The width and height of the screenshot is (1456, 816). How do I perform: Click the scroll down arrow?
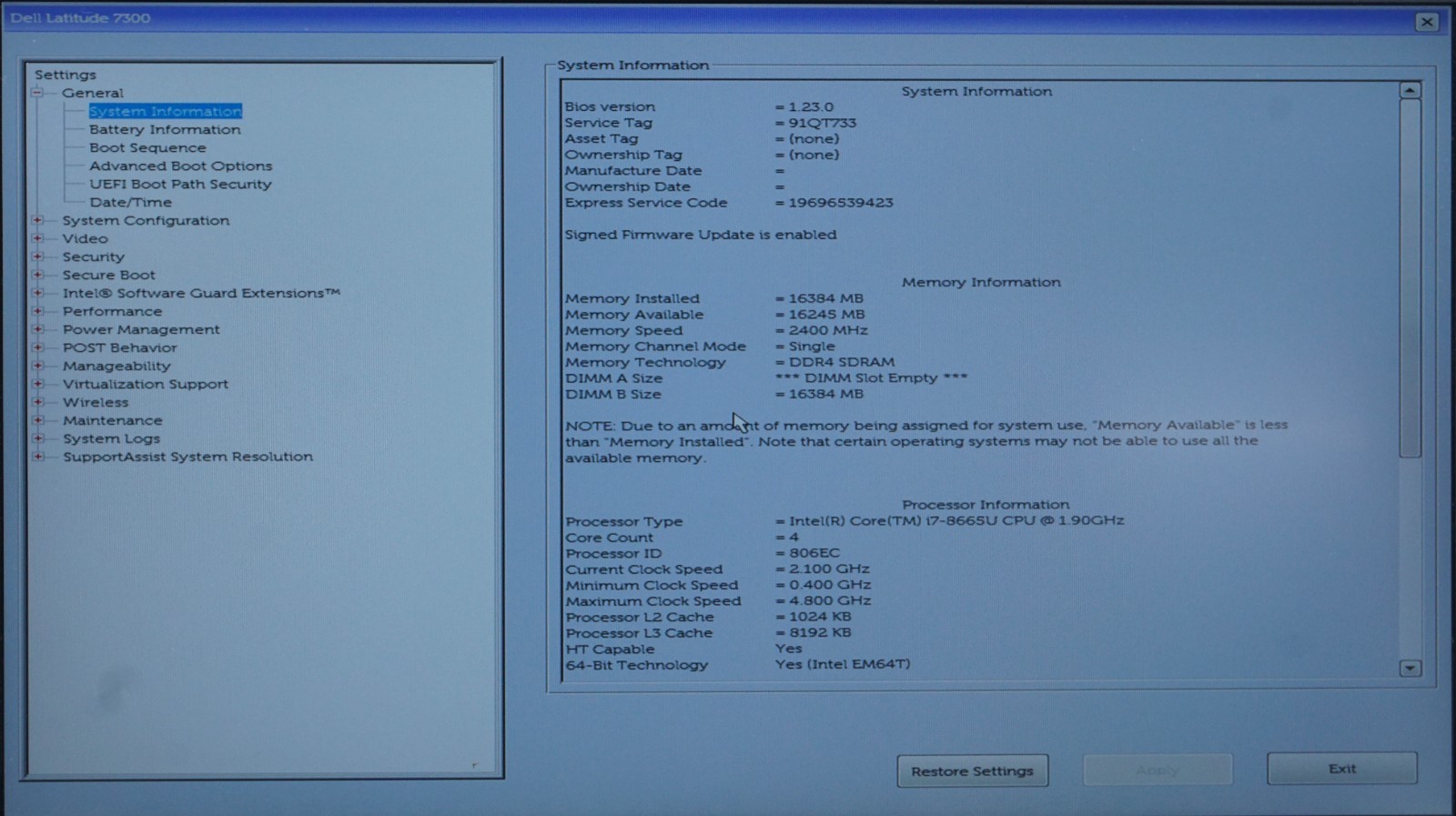tap(1410, 669)
